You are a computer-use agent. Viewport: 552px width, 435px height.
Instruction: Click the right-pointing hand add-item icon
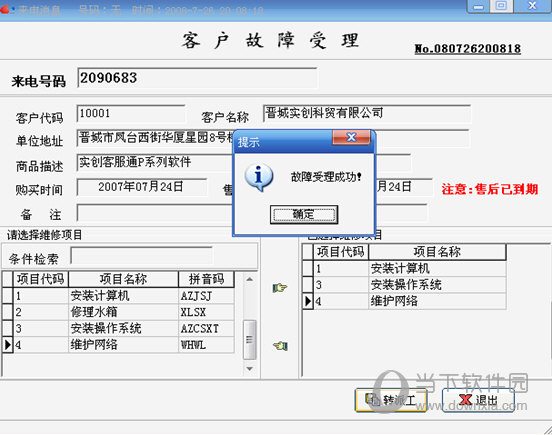[280, 288]
